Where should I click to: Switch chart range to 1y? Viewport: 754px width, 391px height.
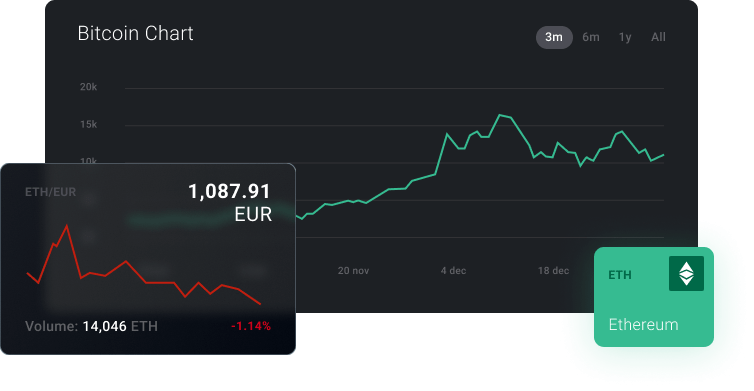pyautogui.click(x=625, y=37)
